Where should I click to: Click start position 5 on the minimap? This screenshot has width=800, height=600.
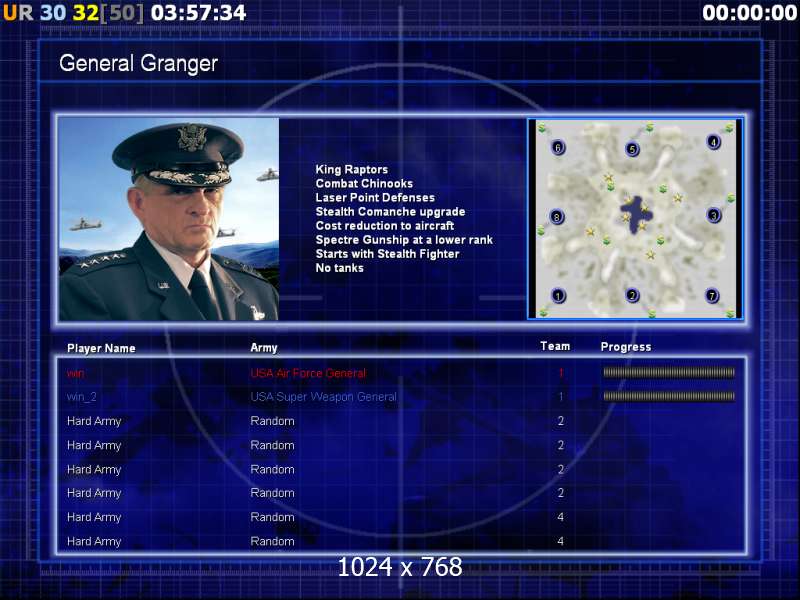pyautogui.click(x=632, y=149)
